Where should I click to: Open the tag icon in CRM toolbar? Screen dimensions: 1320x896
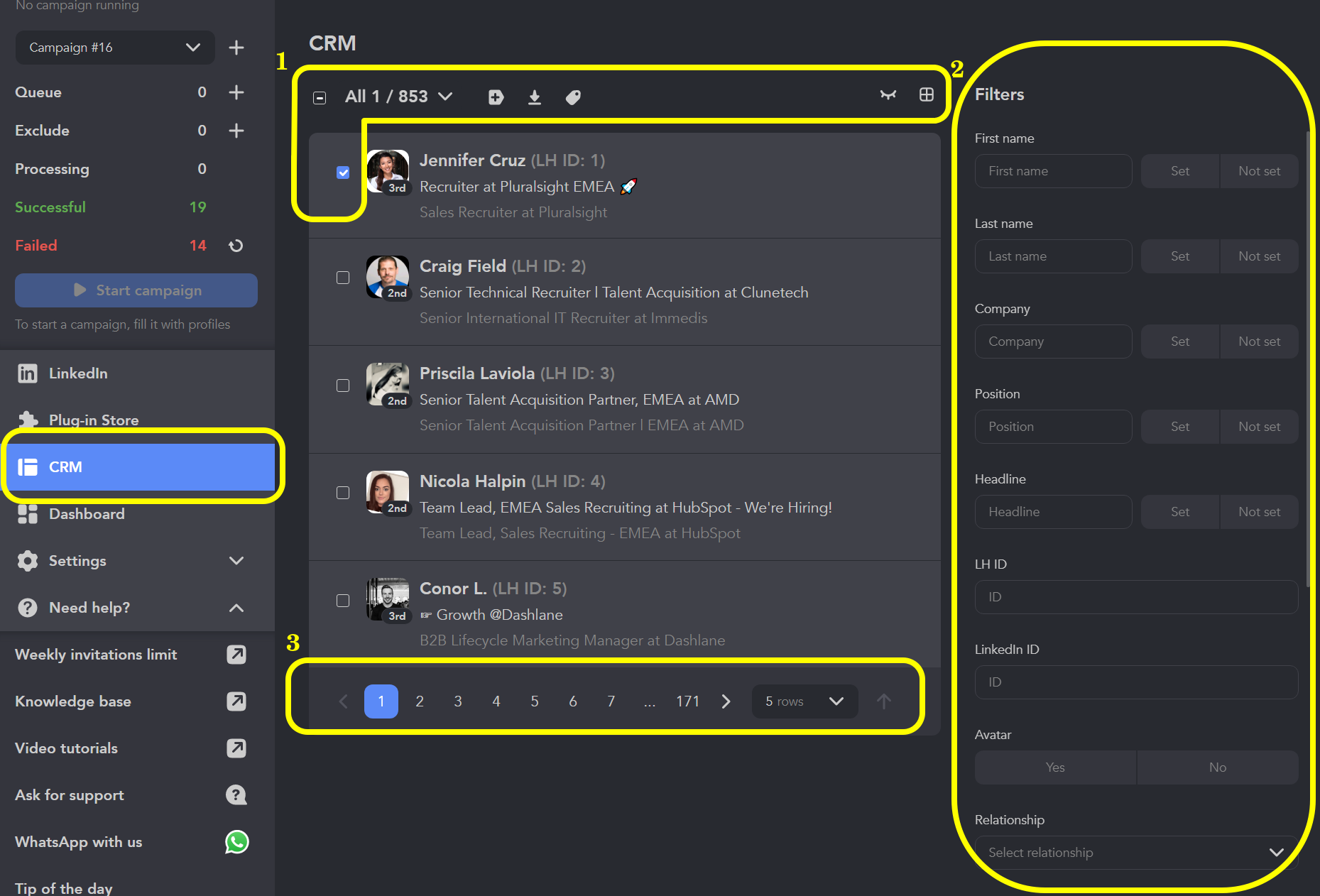pos(573,97)
